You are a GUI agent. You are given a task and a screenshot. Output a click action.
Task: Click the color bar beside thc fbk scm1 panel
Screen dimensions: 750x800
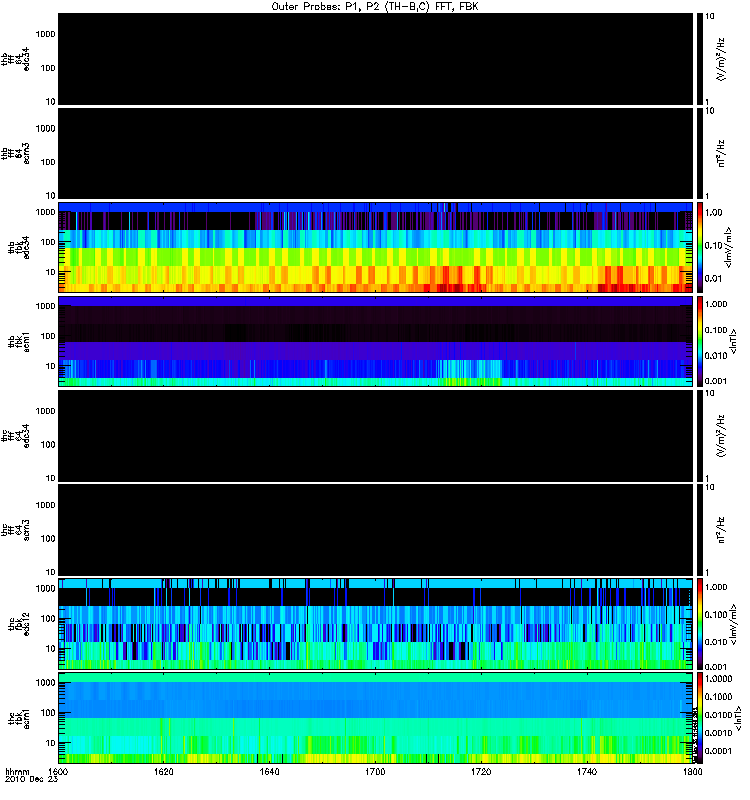700,718
